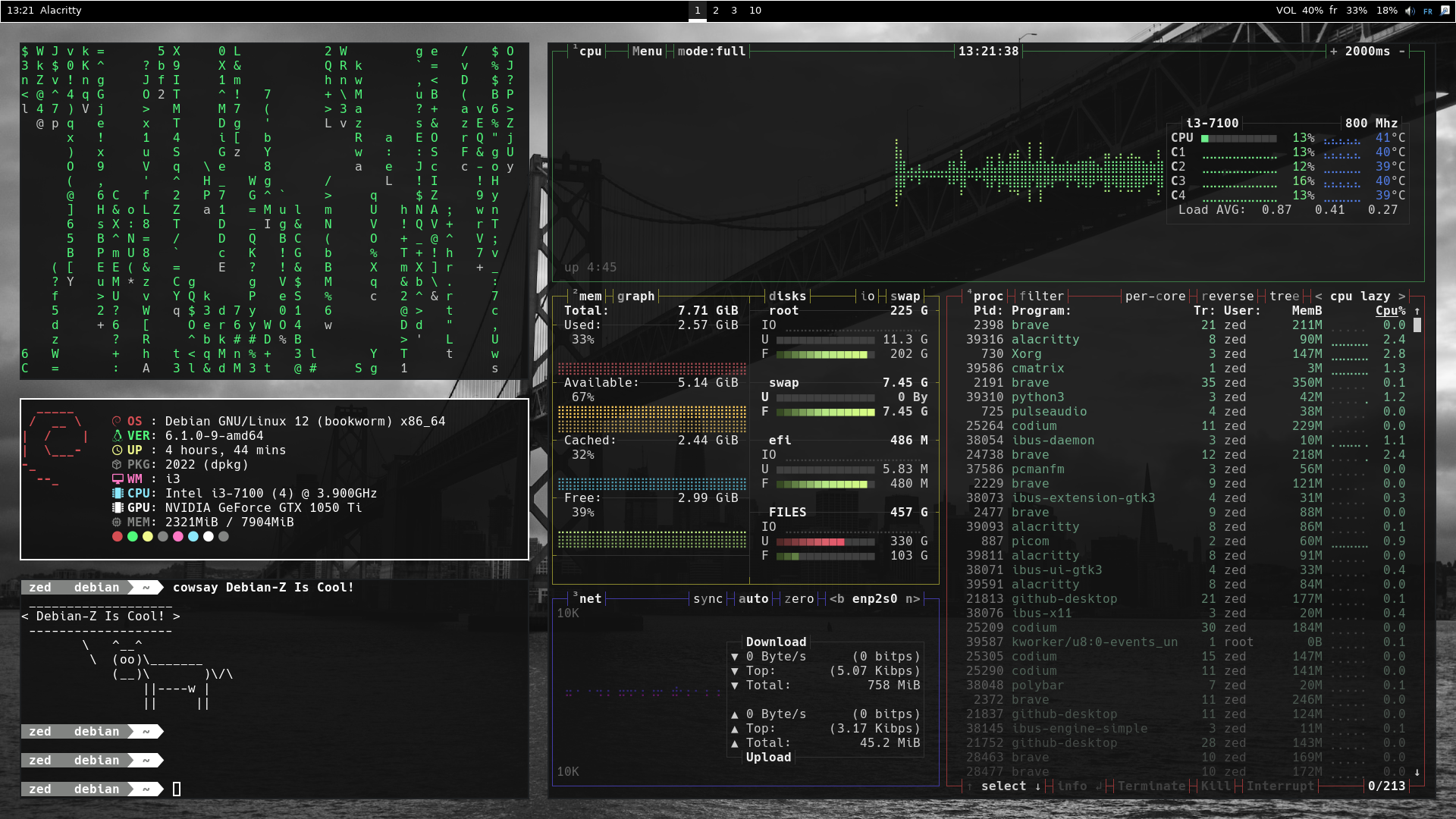The height and width of the screenshot is (819, 1456).
Task: Click + to increase the 2000ms update interval
Action: pos(1332,51)
